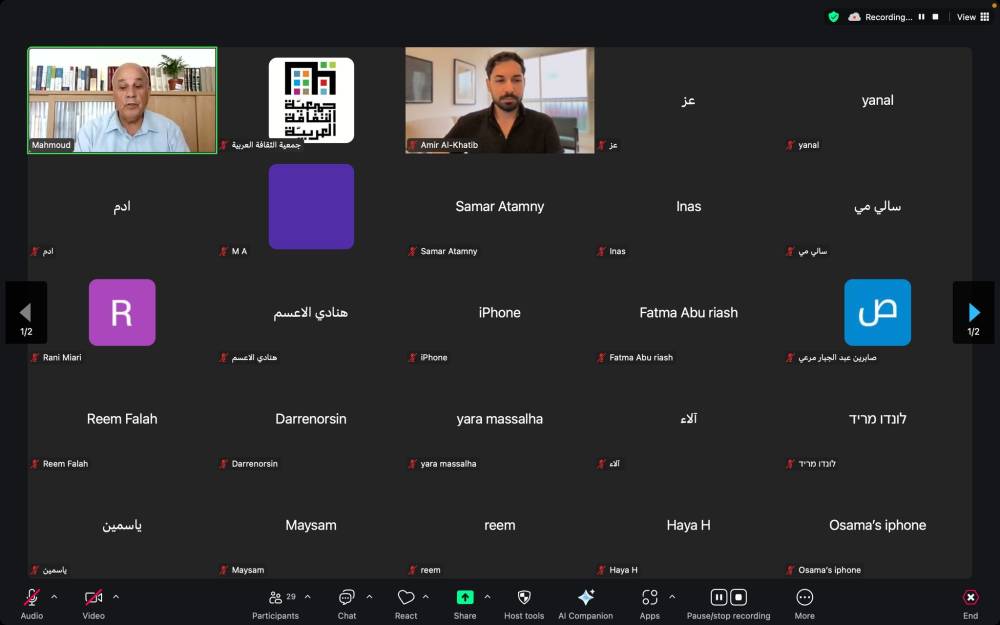Expand the Audio options chevron
Image resolution: width=1000 pixels, height=625 pixels.
click(54, 597)
